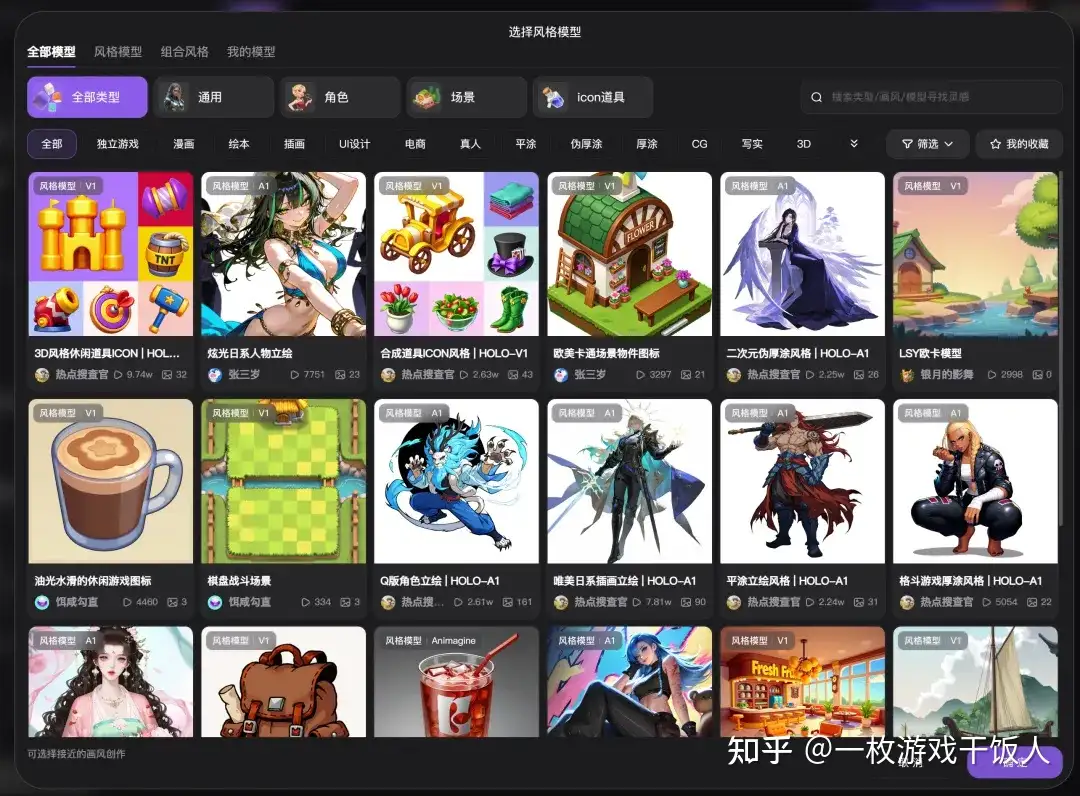Click image-count icon on 二次元伪厚涂风格

859,375
